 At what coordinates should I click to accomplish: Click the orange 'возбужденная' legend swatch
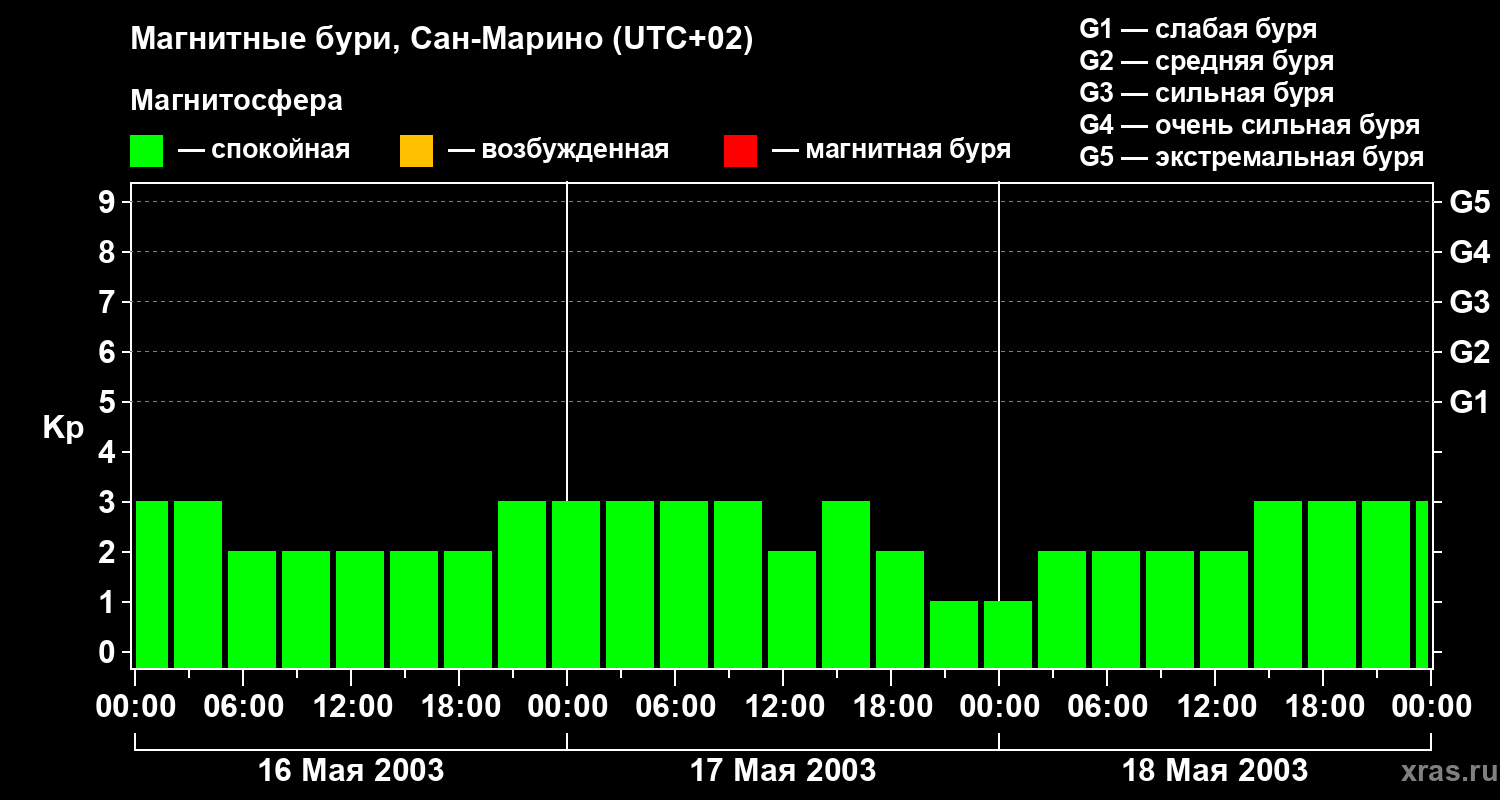point(416,151)
